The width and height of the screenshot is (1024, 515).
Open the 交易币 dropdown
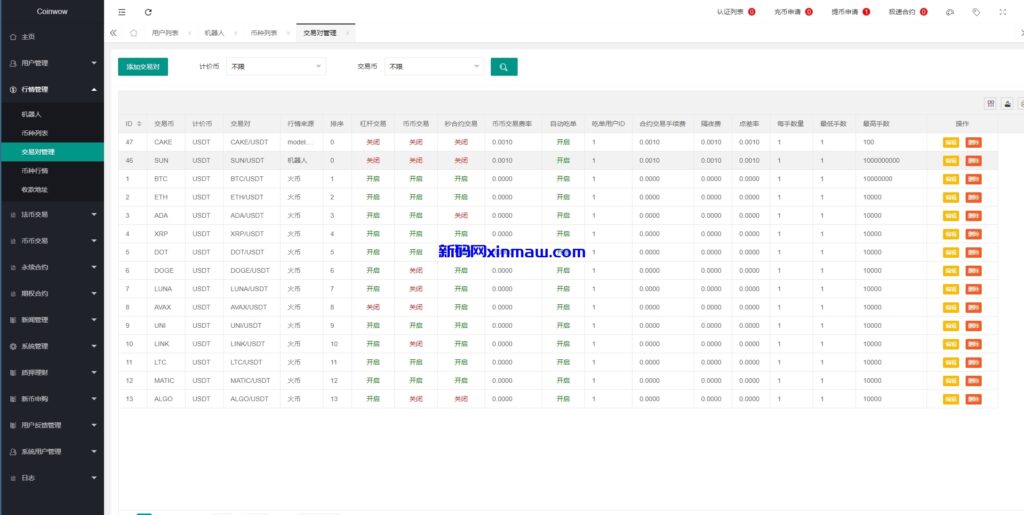pyautogui.click(x=435, y=67)
